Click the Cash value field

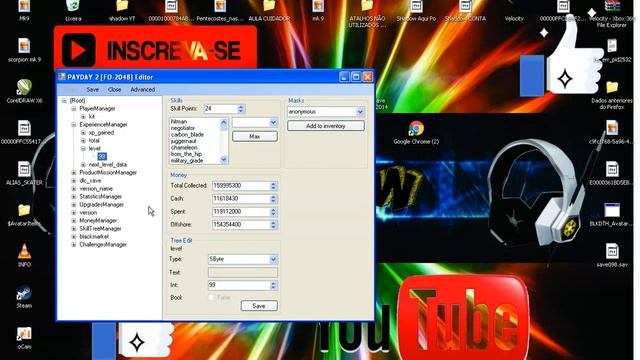[x=241, y=199]
